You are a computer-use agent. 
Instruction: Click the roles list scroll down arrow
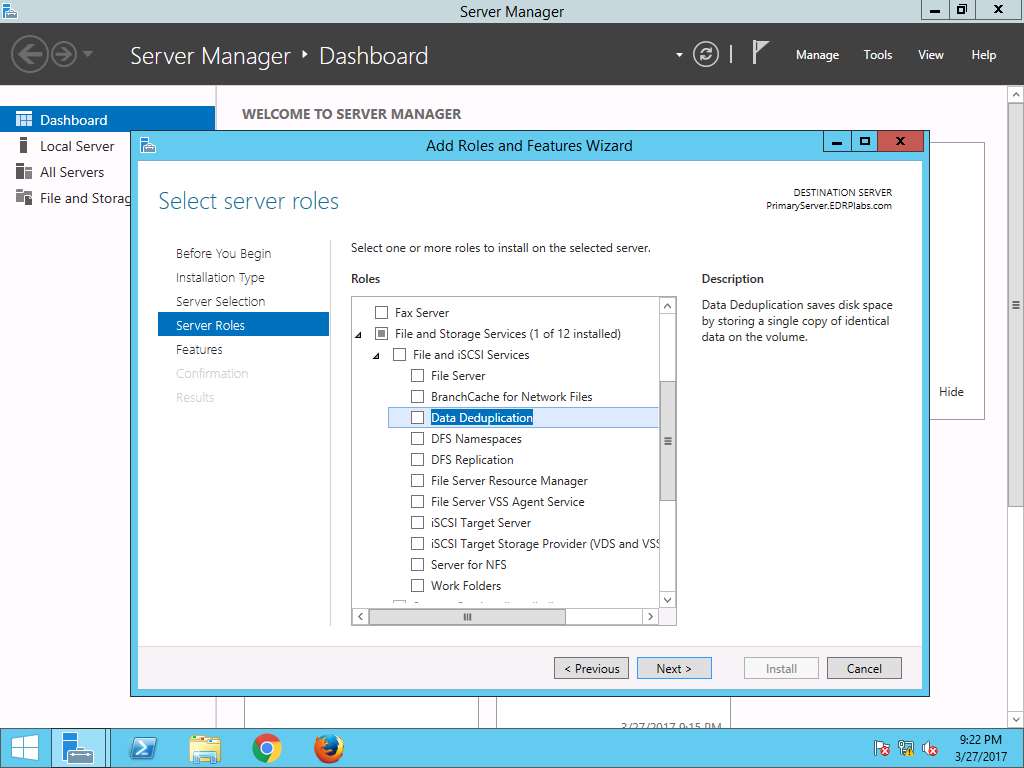667,600
